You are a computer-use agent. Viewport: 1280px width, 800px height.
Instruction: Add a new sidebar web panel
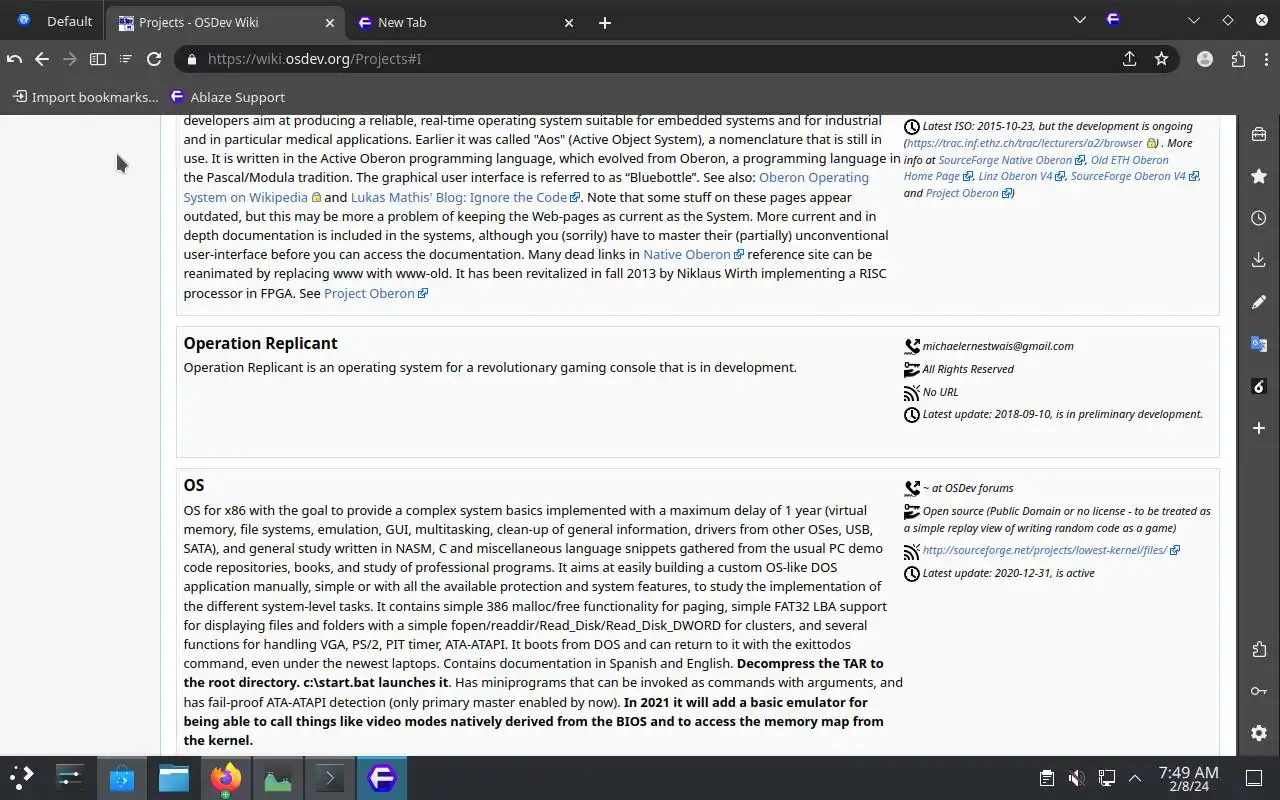(1259, 428)
